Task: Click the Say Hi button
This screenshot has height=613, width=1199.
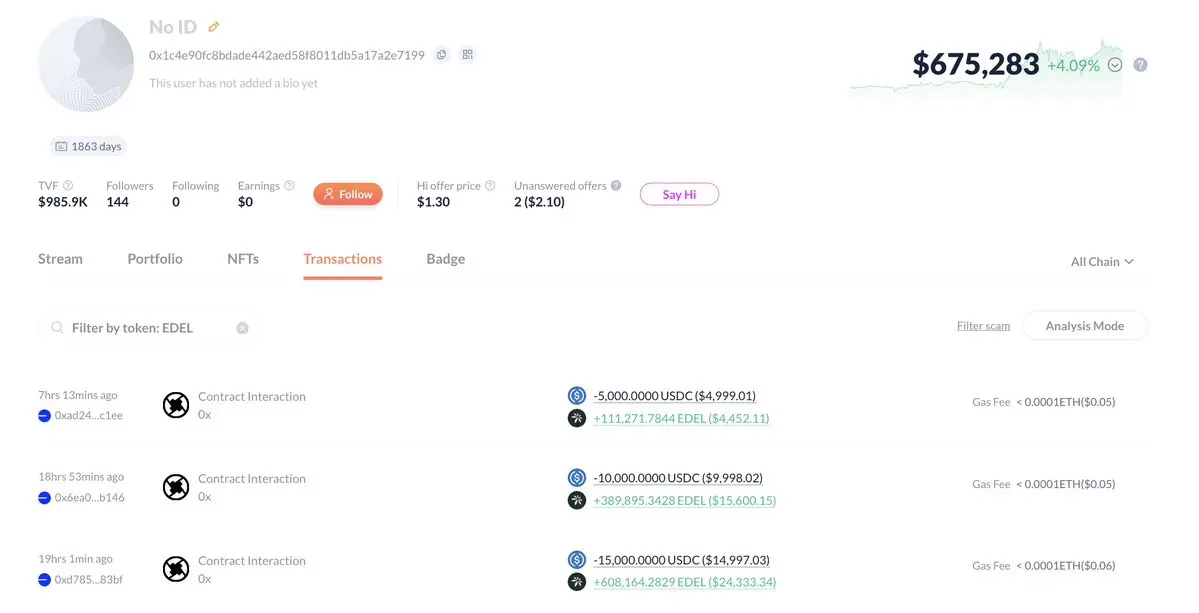Action: click(679, 194)
